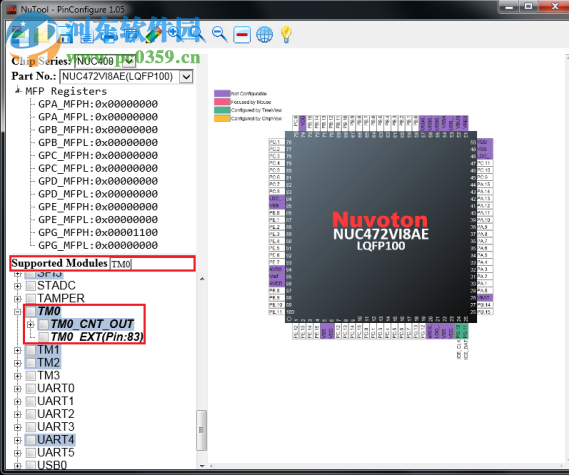Click the light bulb hint icon
The height and width of the screenshot is (476, 569).
(286, 35)
